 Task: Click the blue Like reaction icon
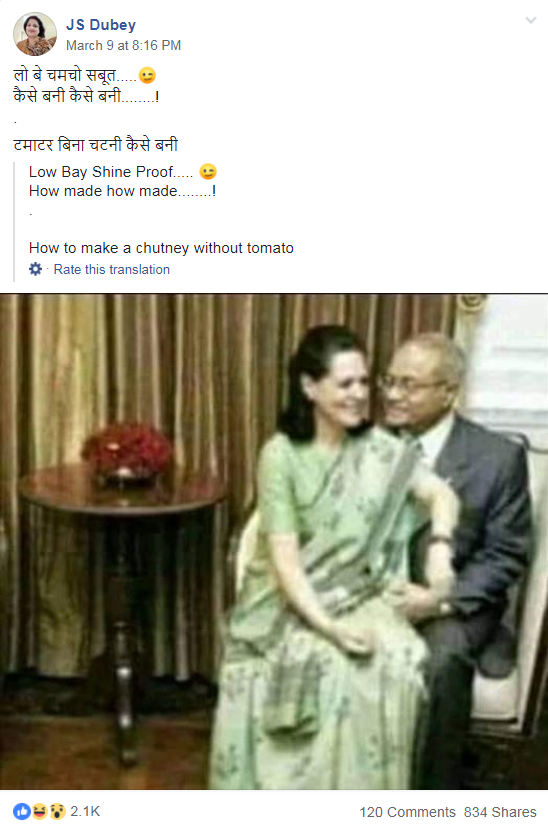coord(22,811)
